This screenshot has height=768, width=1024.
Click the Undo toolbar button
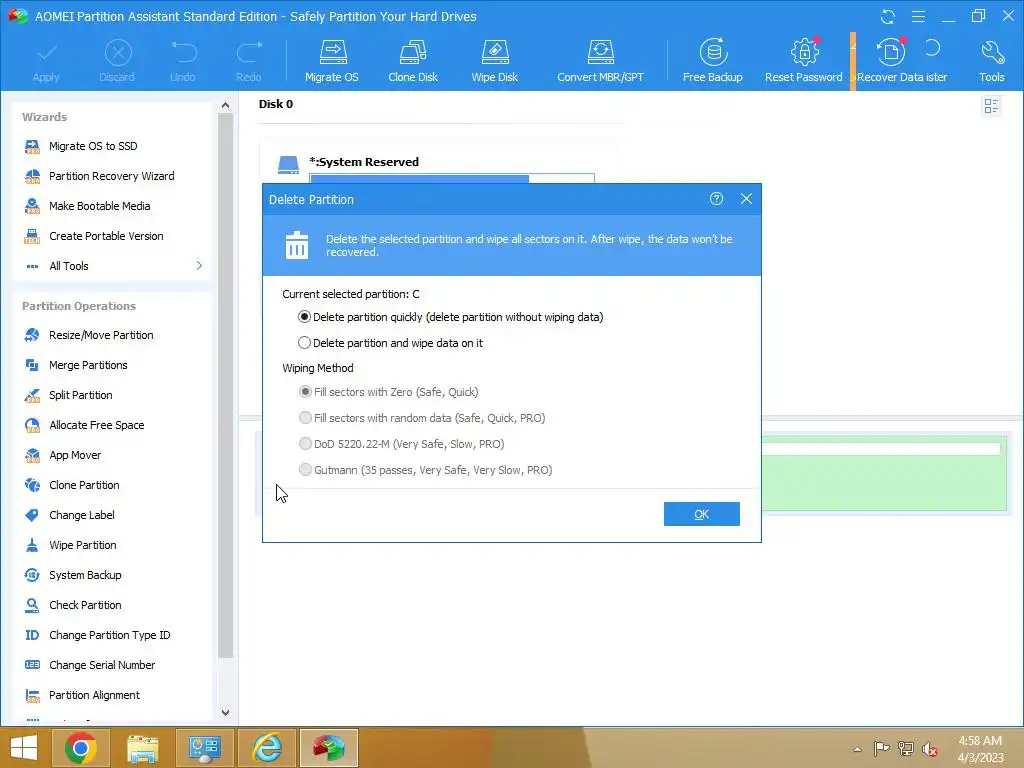tap(183, 61)
